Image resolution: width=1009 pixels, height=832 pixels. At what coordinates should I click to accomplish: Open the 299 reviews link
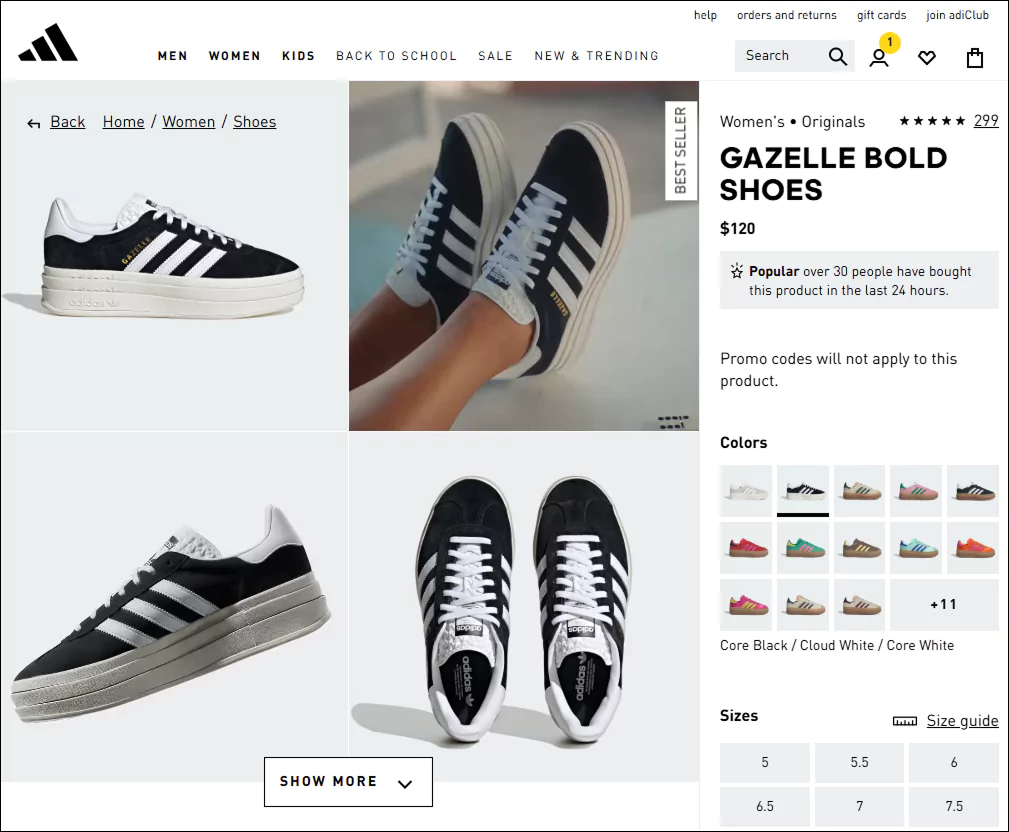[x=986, y=121]
